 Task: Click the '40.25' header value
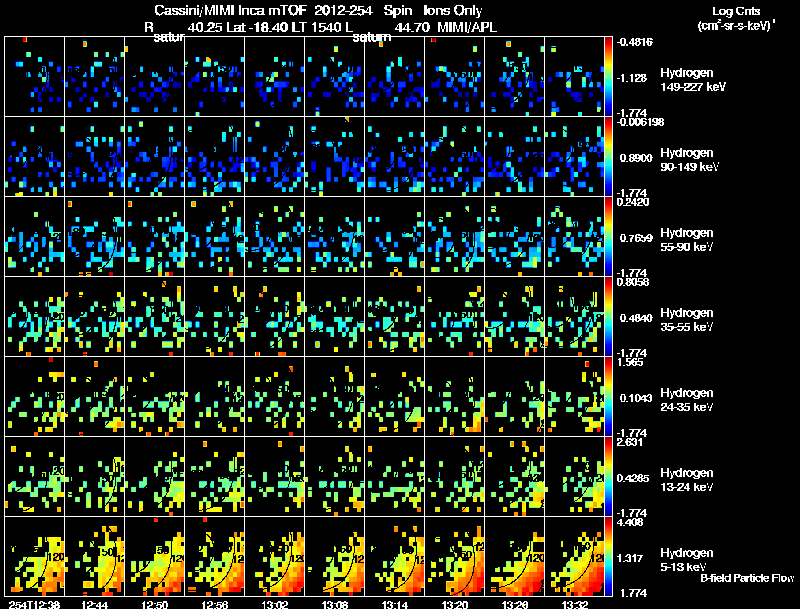pos(205,27)
